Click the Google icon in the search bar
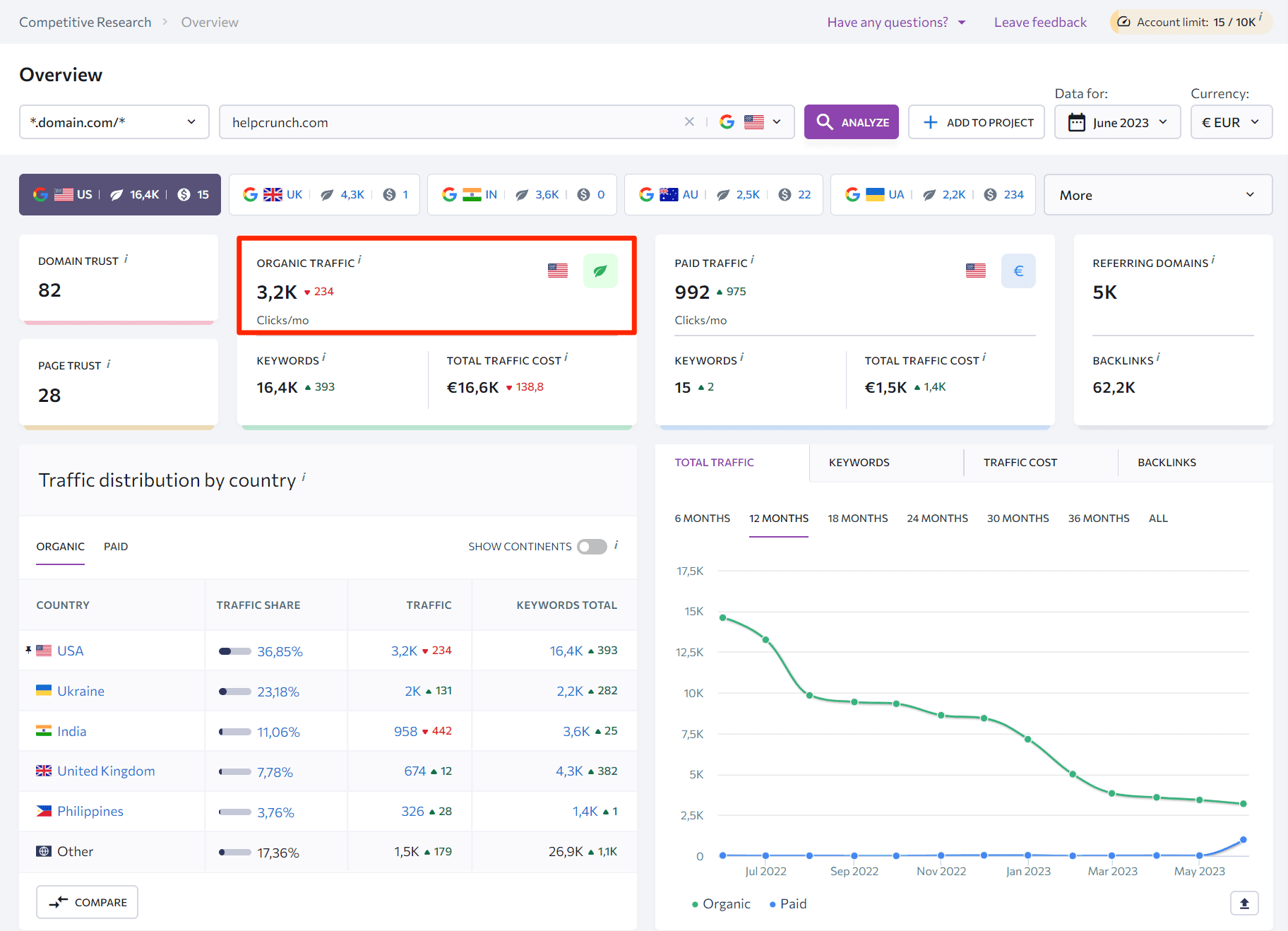Viewport: 1288px width, 931px height. tap(727, 122)
